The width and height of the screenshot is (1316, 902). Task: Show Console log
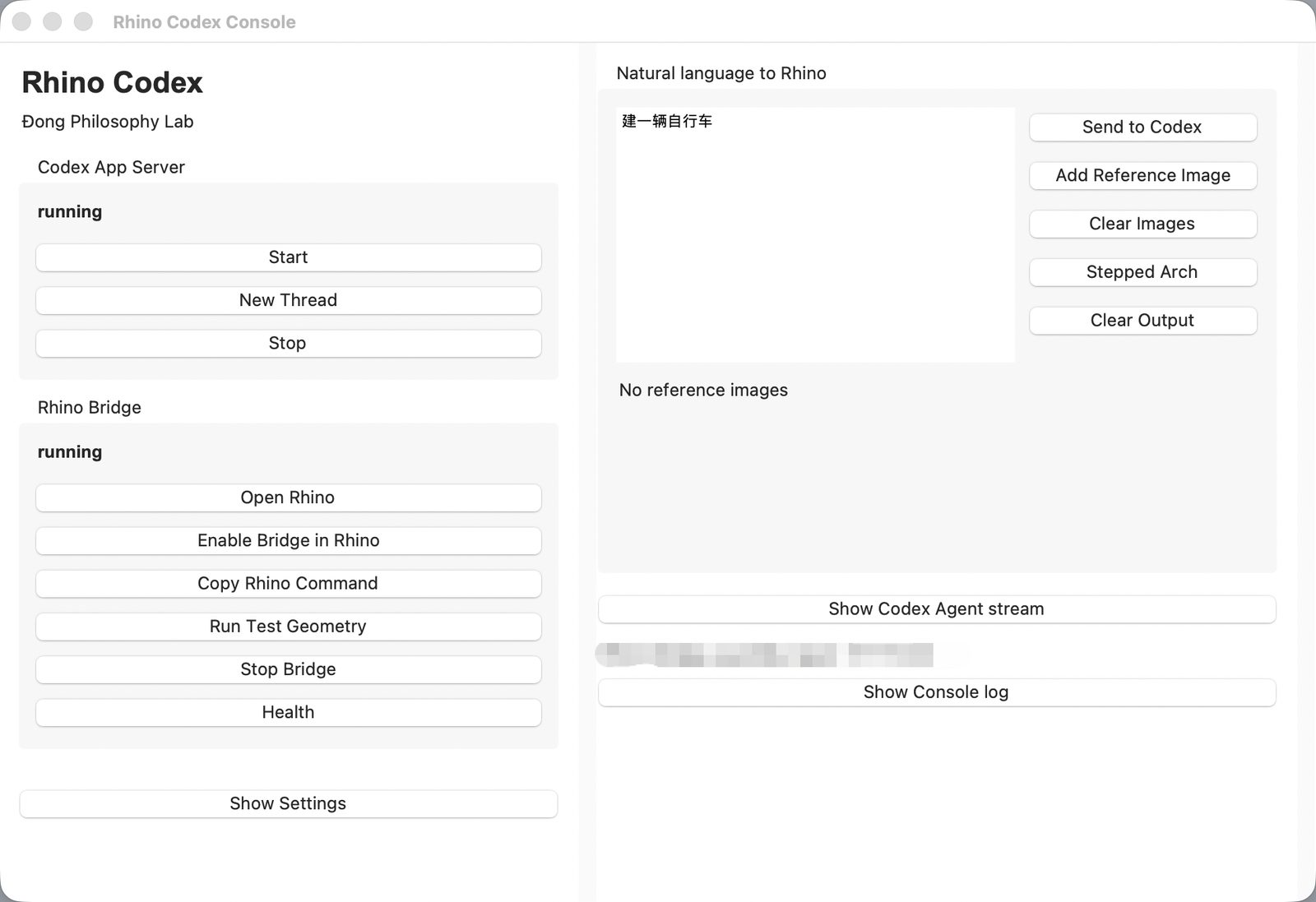coord(937,692)
